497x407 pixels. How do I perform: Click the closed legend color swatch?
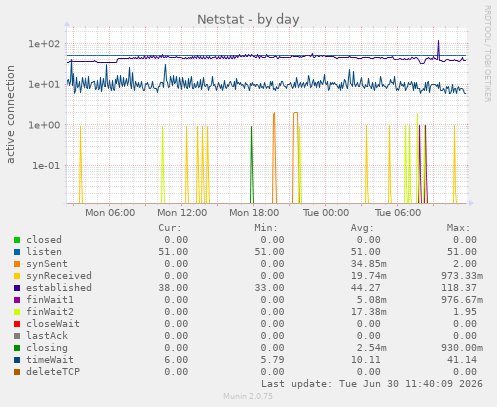[x=17, y=240]
